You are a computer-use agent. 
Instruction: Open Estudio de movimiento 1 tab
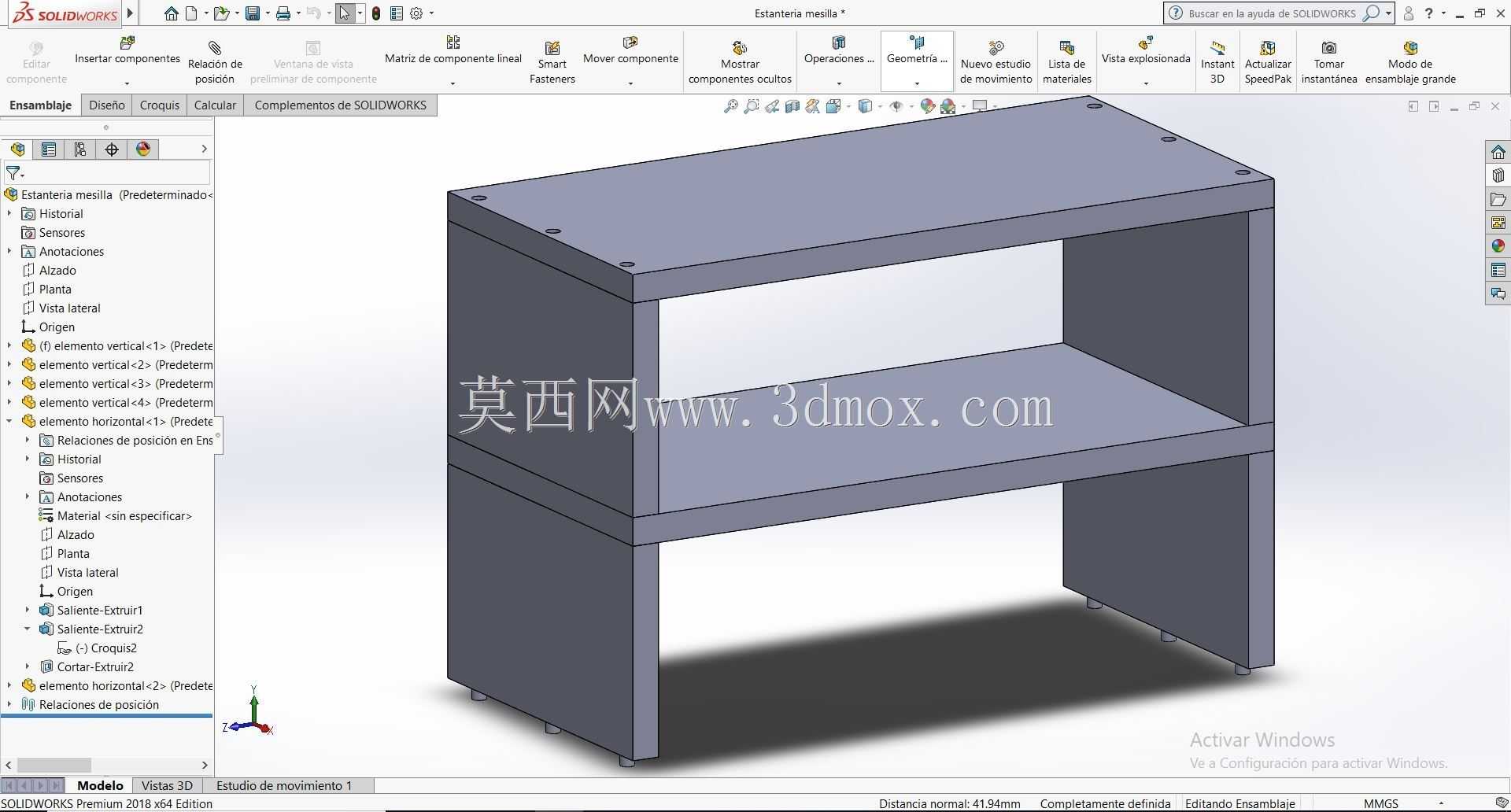click(284, 785)
